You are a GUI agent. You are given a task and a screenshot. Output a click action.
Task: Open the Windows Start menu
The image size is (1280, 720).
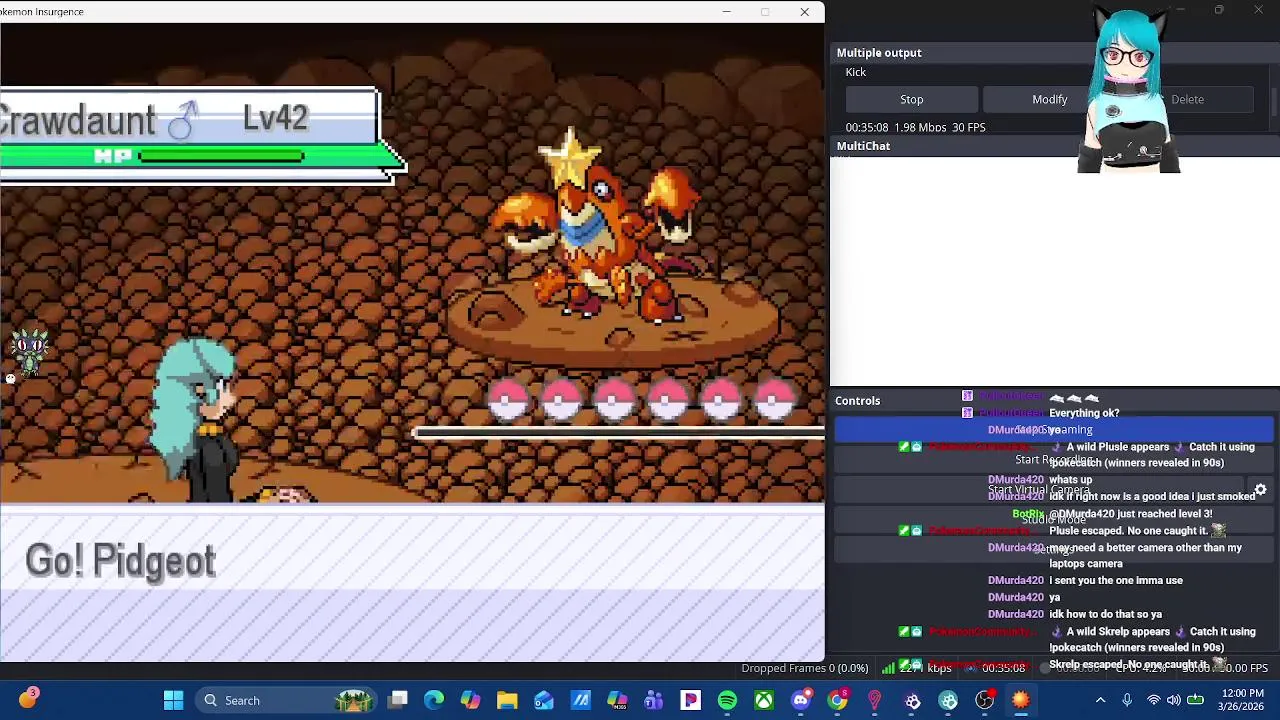point(173,700)
